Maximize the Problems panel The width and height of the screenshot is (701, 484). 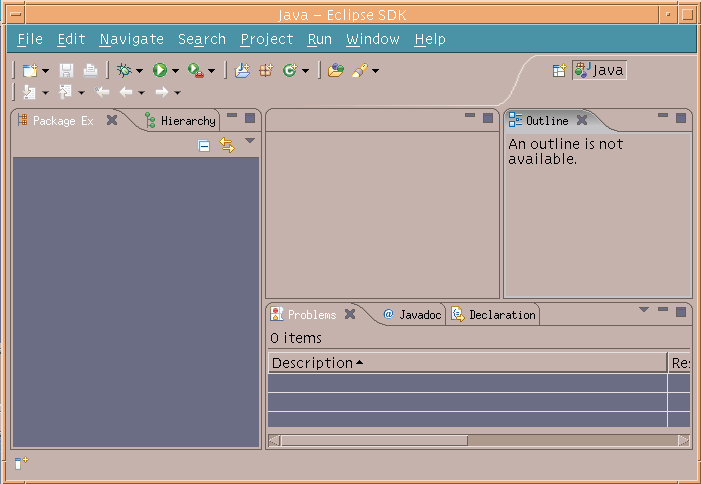681,312
